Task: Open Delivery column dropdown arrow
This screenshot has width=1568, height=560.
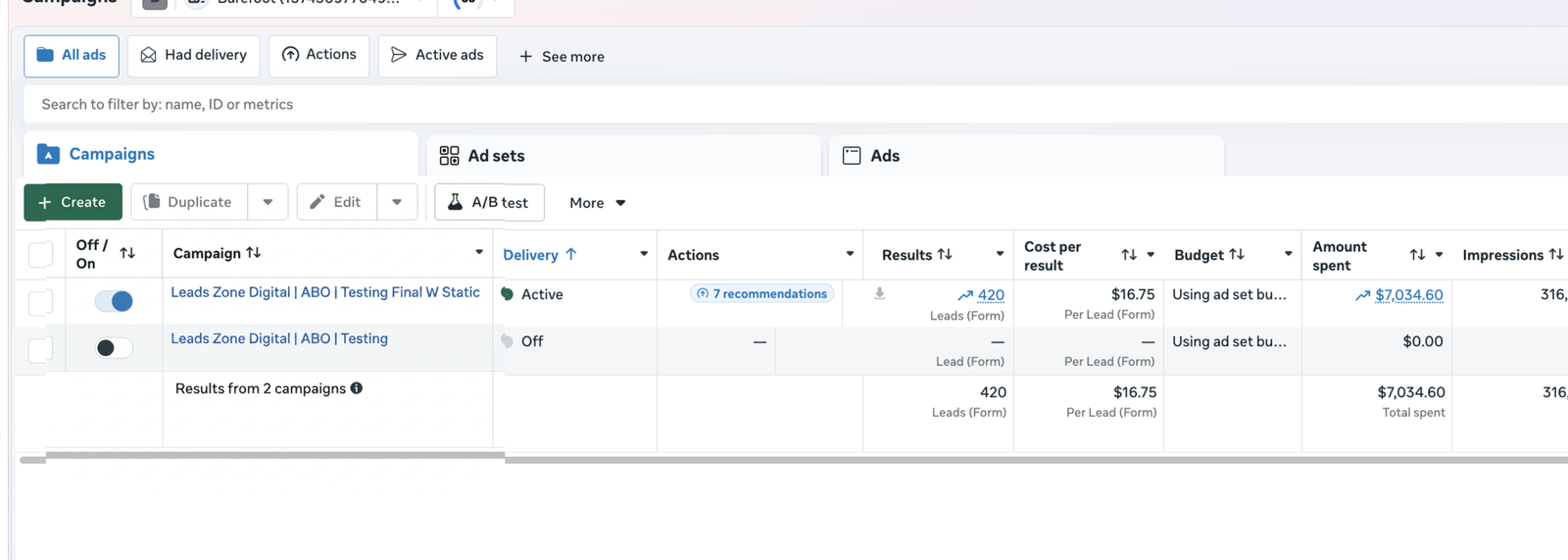Action: 644,254
